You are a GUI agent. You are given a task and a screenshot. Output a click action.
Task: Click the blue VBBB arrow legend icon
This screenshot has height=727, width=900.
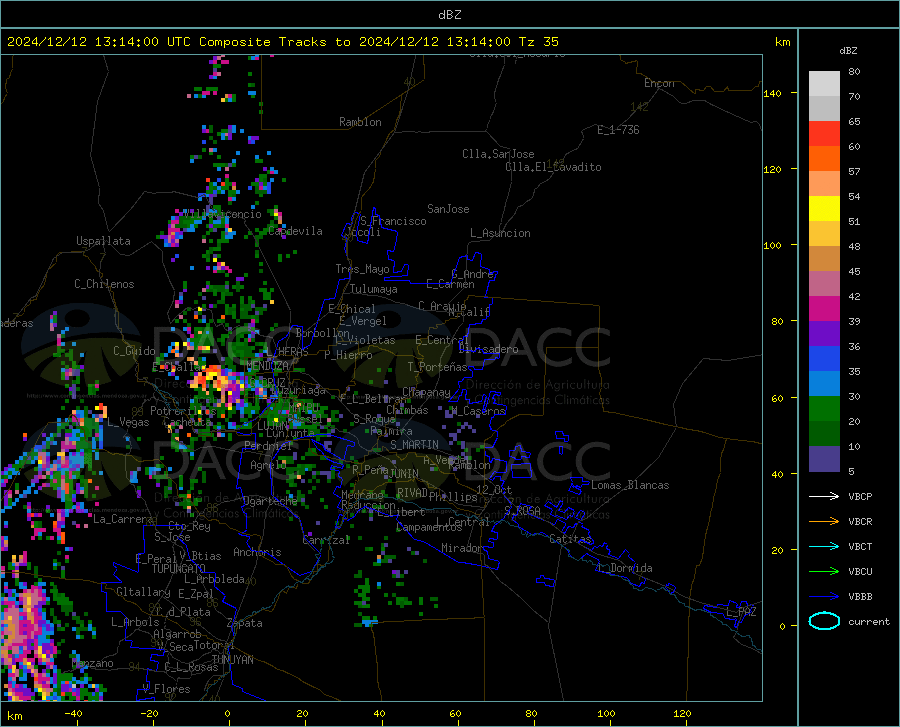824,596
